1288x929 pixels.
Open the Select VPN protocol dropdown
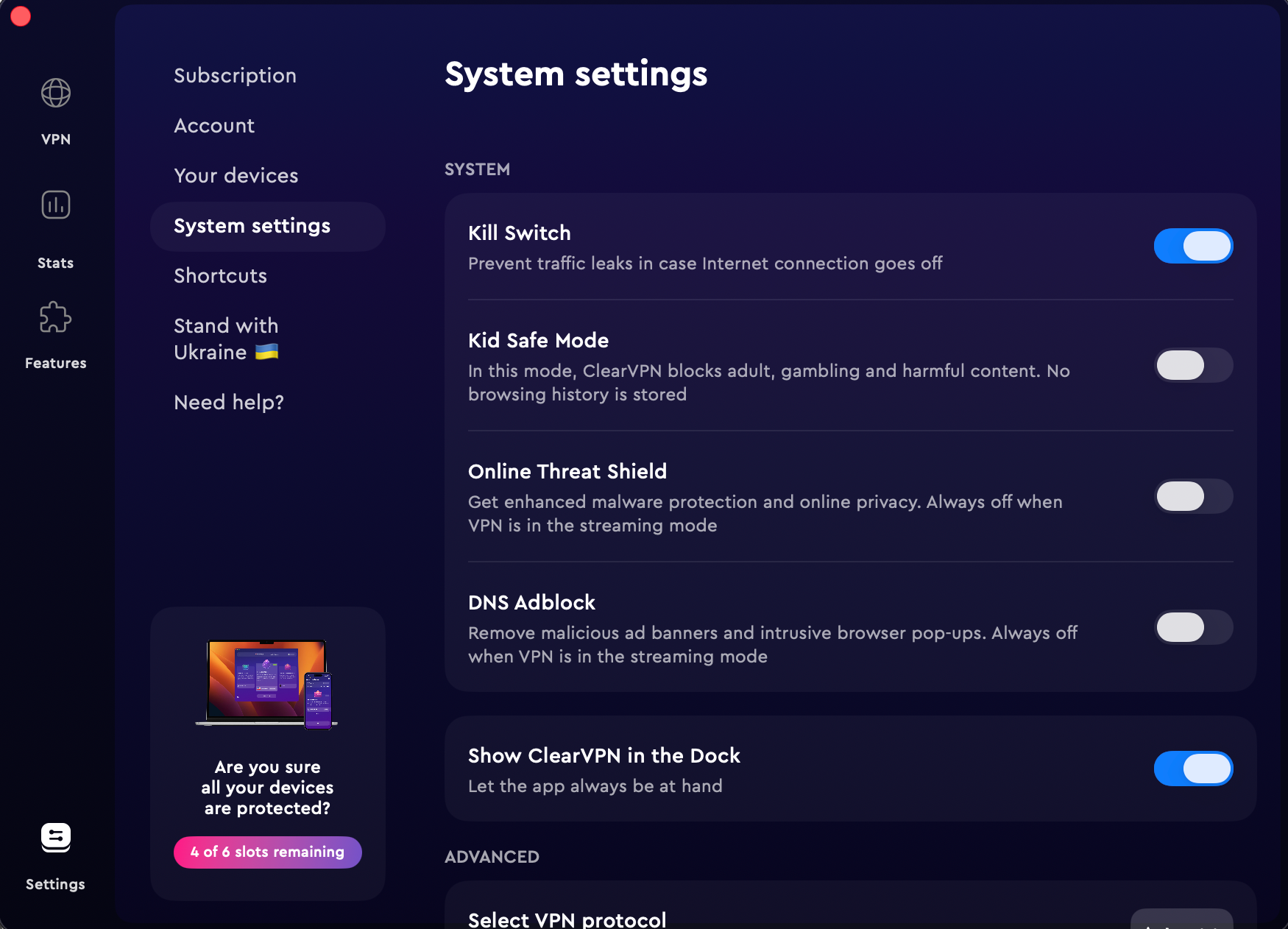point(1181,920)
